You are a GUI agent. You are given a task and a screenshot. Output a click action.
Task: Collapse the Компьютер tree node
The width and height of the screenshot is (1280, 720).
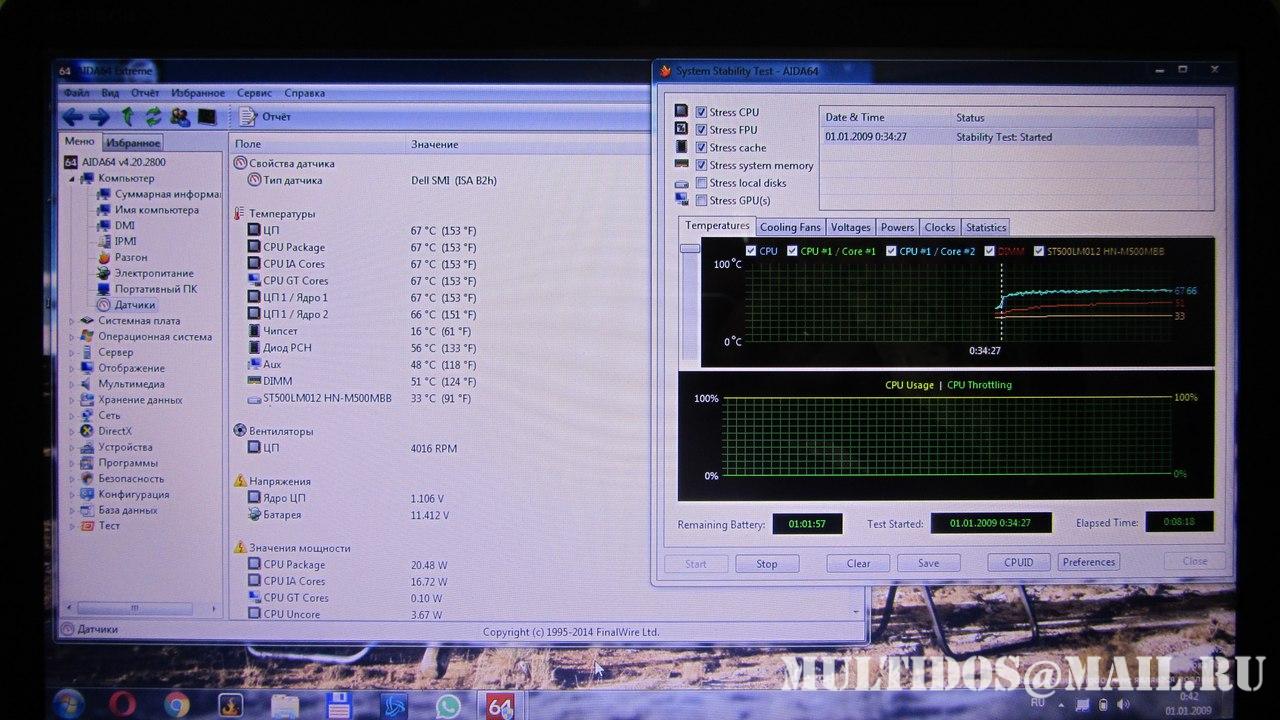pos(72,179)
